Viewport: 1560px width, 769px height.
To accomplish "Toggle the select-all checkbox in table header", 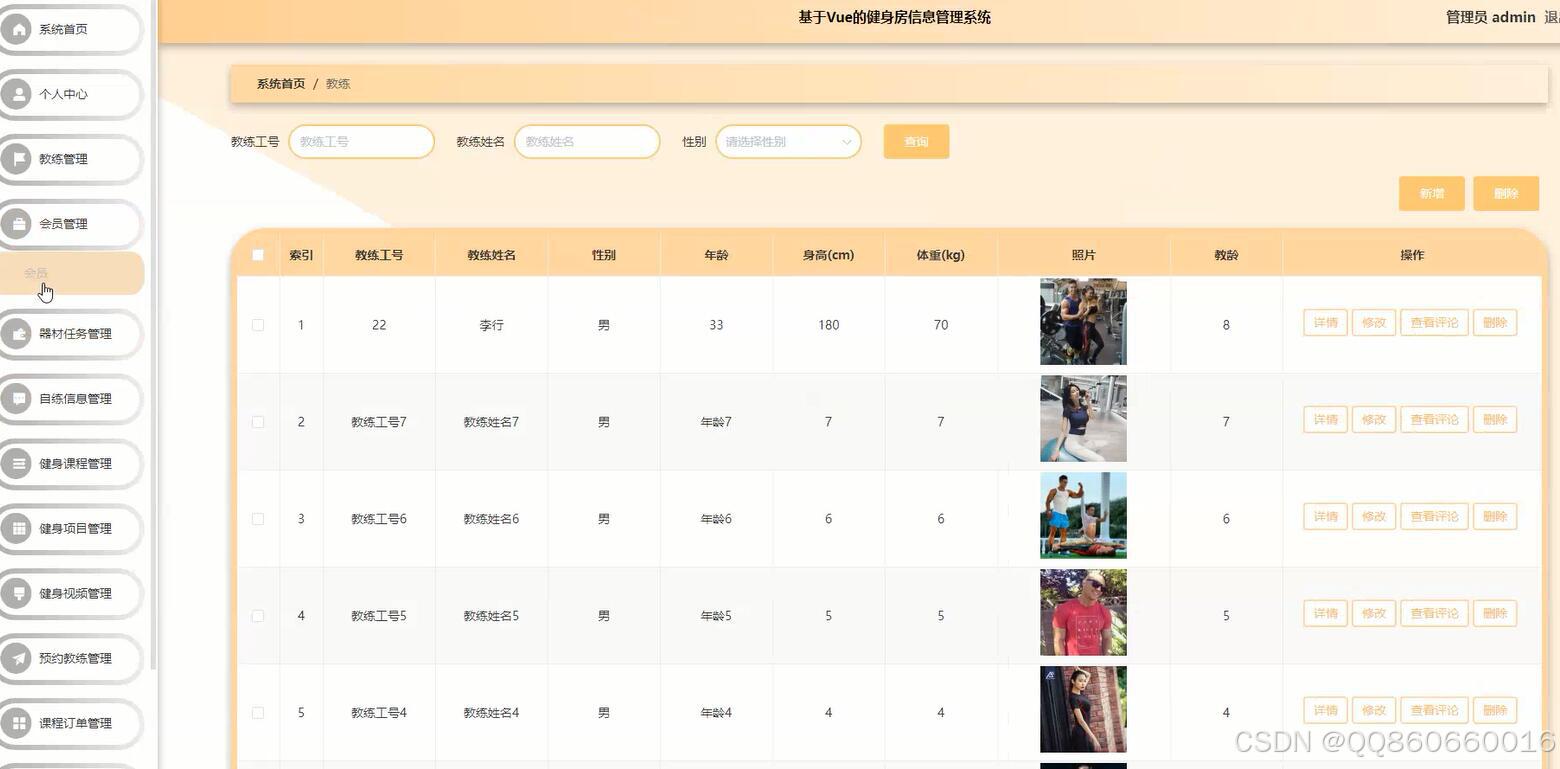I will (x=258, y=255).
